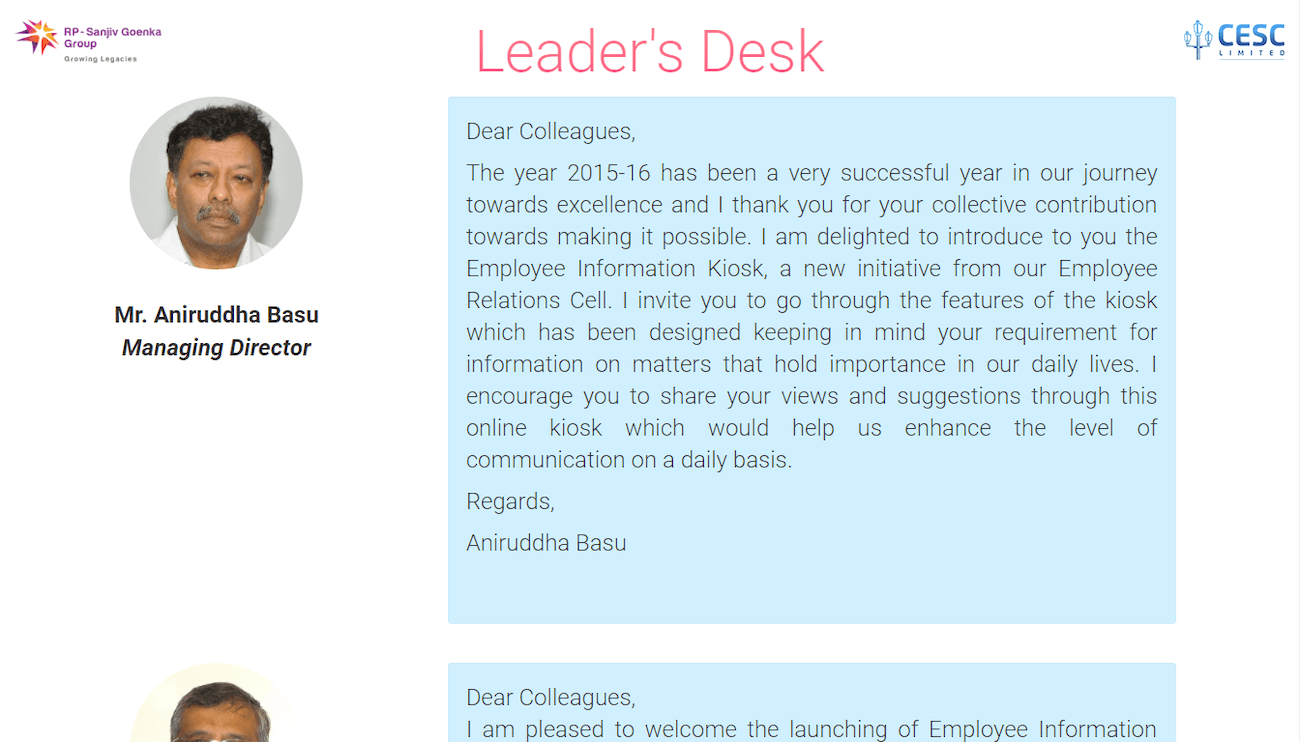Viewport: 1300px width, 742px height.
Task: Click the RP-Sanjiv Goenka starburst emblem
Action: coord(37,36)
